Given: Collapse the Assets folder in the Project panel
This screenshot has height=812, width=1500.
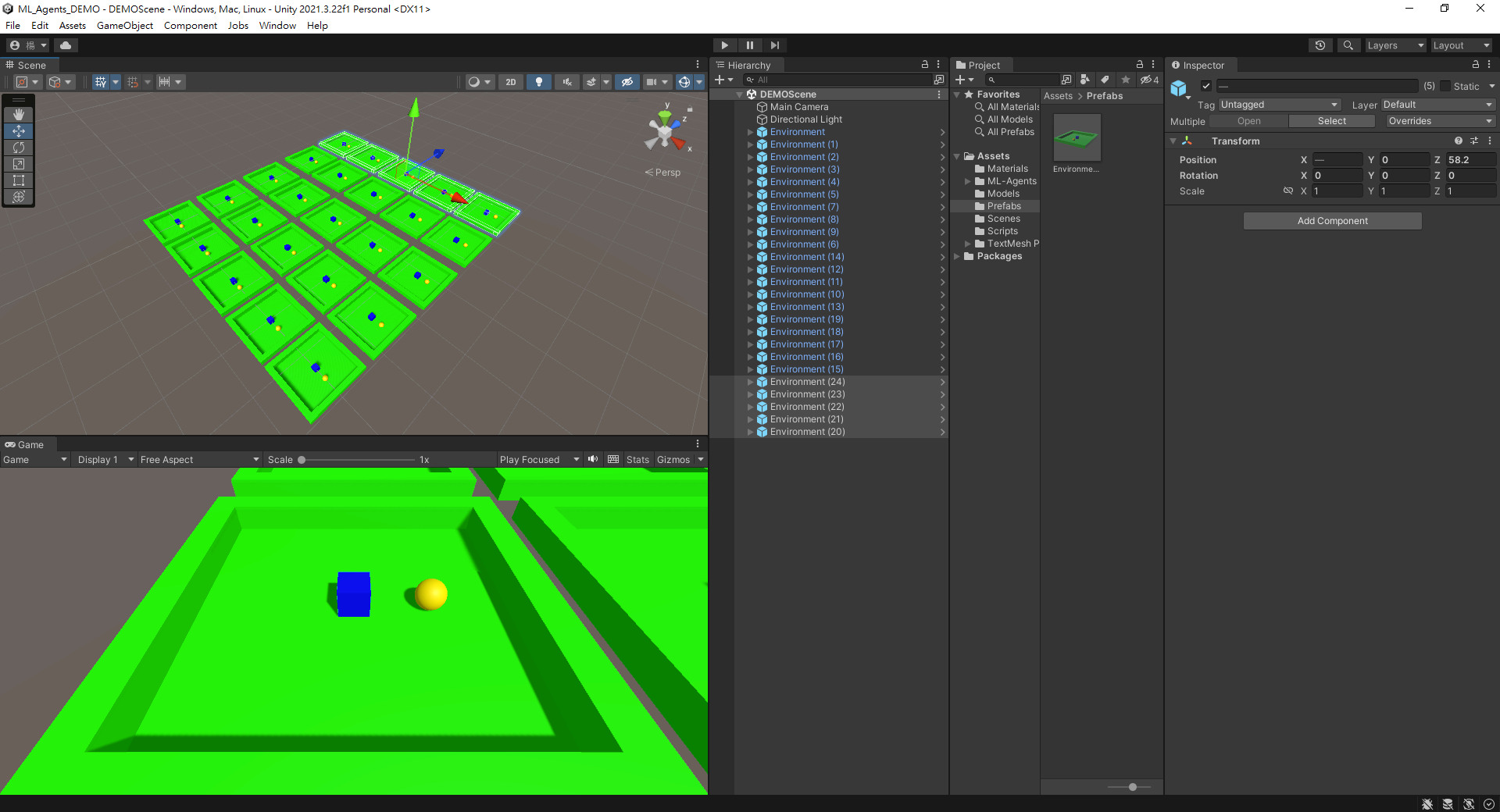Looking at the screenshot, I should (957, 155).
